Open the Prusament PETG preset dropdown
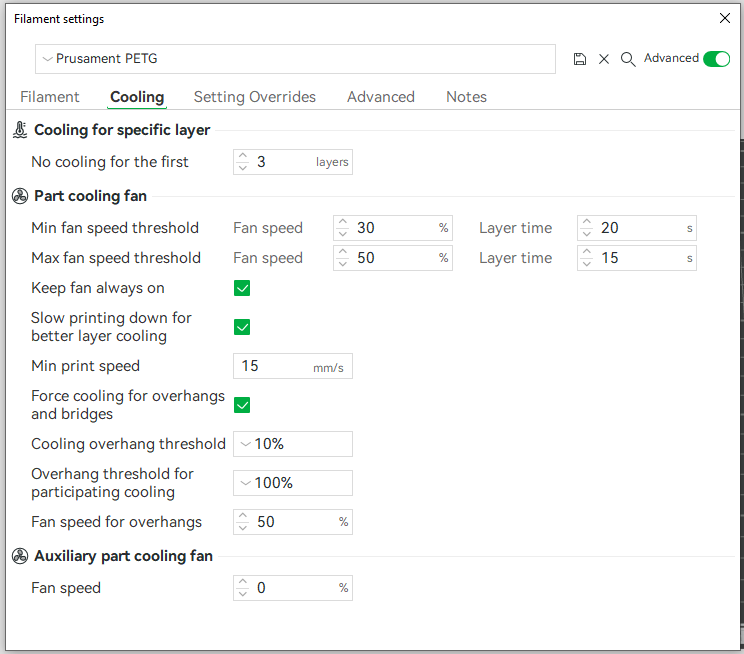 (295, 59)
